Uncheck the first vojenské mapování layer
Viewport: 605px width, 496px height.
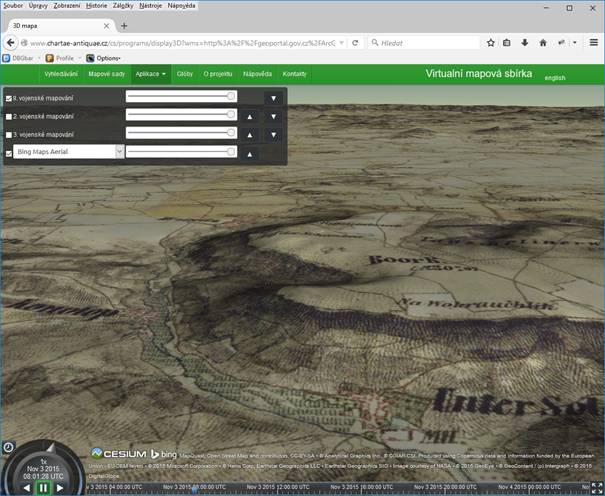coord(9,99)
